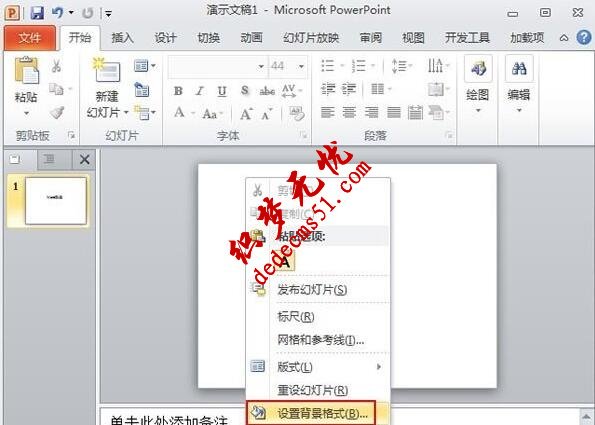Screen dimensions: 595x425
Task: Toggle Align text right
Action: pos(371,113)
